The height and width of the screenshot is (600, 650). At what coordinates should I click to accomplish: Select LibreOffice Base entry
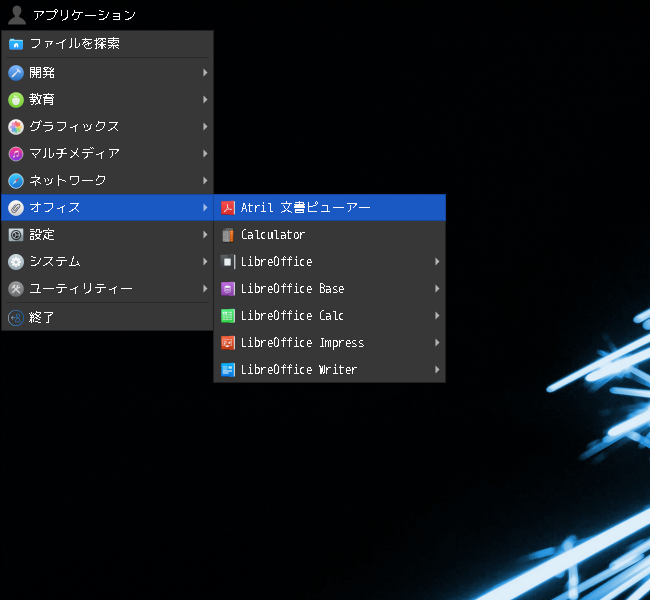tap(330, 289)
